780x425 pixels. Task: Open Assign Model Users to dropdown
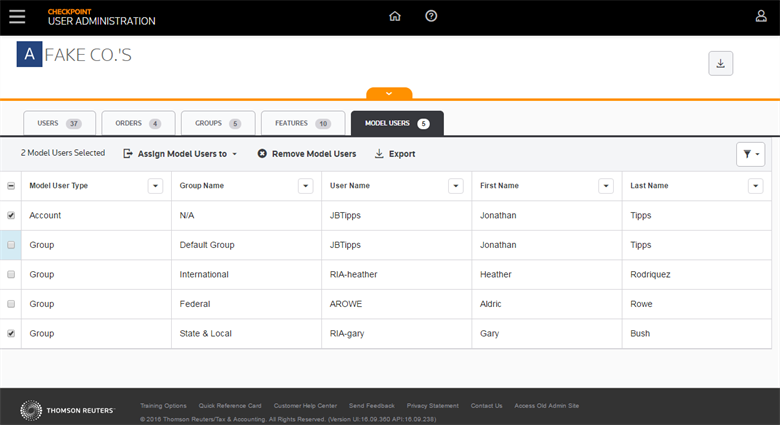[180, 154]
